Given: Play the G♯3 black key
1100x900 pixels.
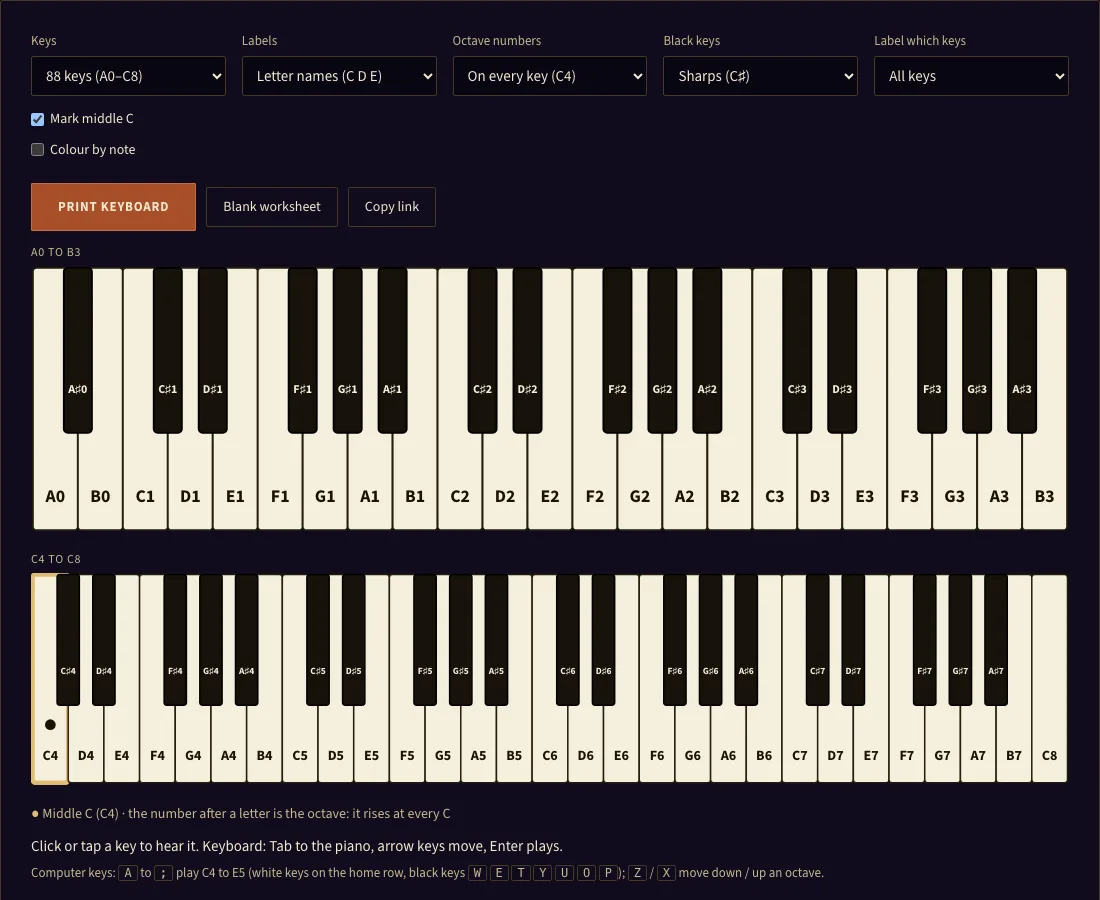Looking at the screenshot, I should point(977,351).
